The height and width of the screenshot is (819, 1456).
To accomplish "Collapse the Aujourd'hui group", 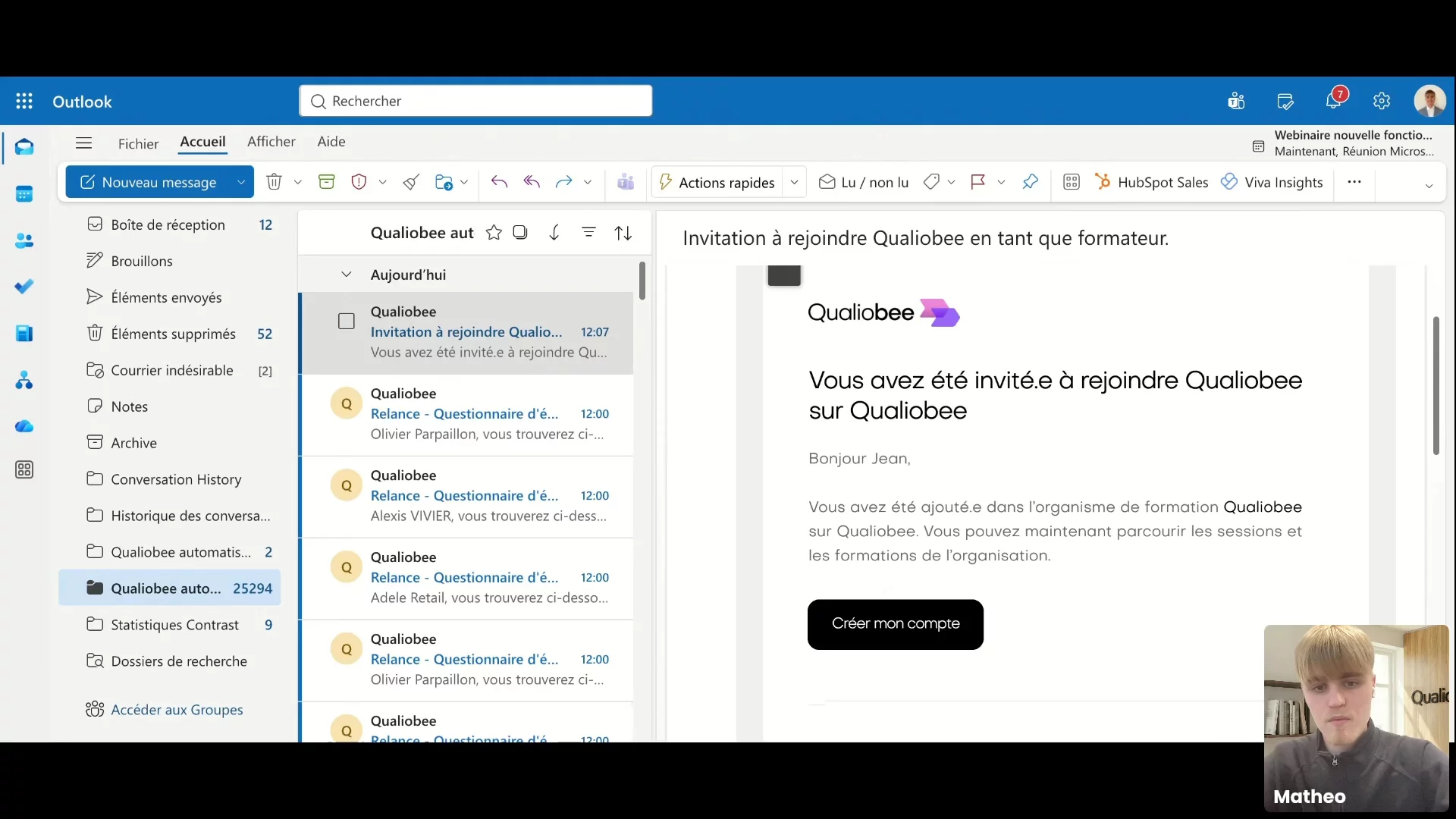I will point(347,275).
